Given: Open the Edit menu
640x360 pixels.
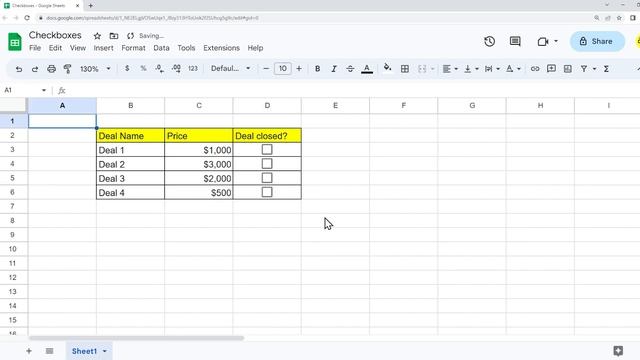Looking at the screenshot, I should (x=56, y=48).
